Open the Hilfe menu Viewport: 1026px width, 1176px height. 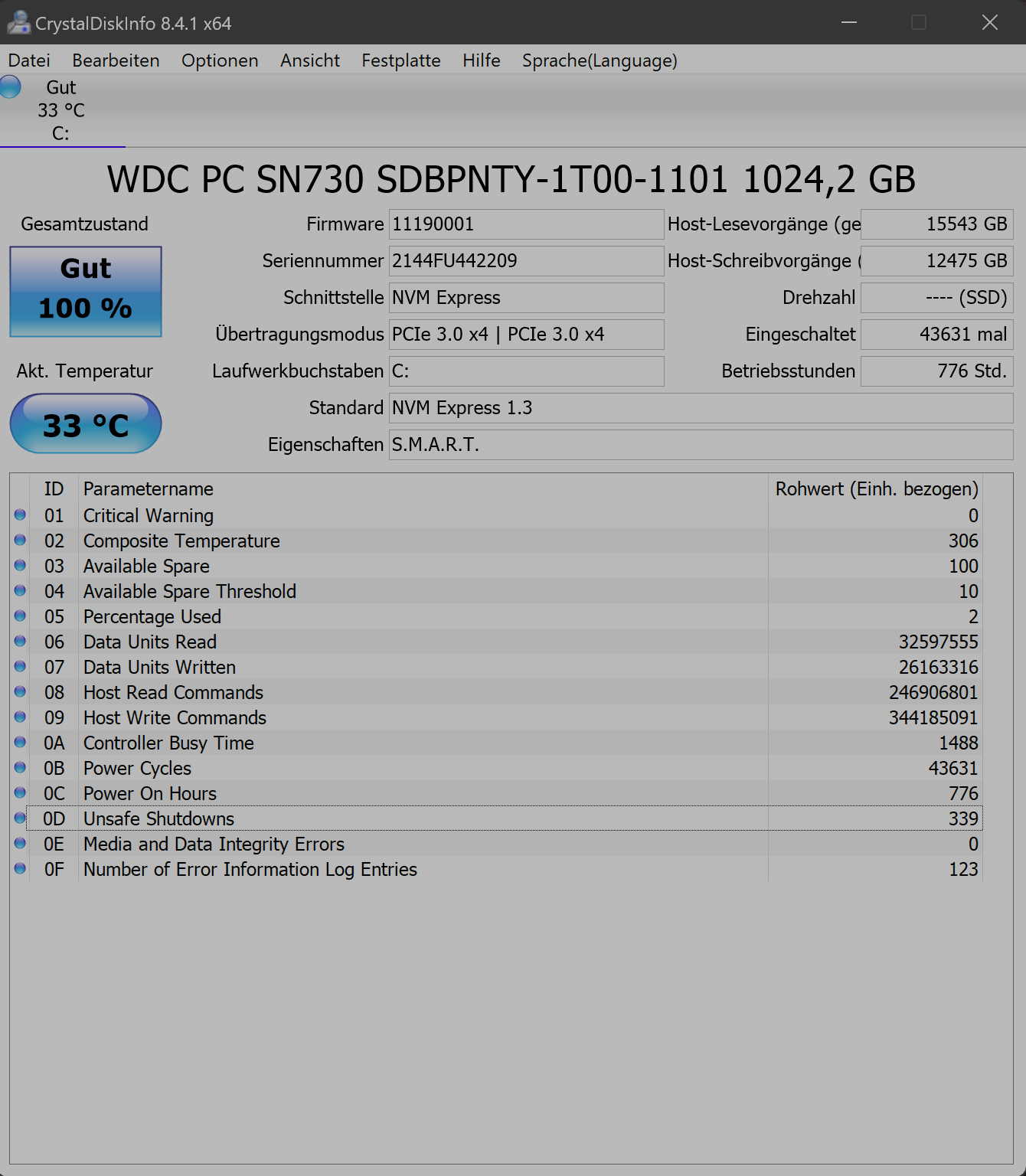point(482,60)
